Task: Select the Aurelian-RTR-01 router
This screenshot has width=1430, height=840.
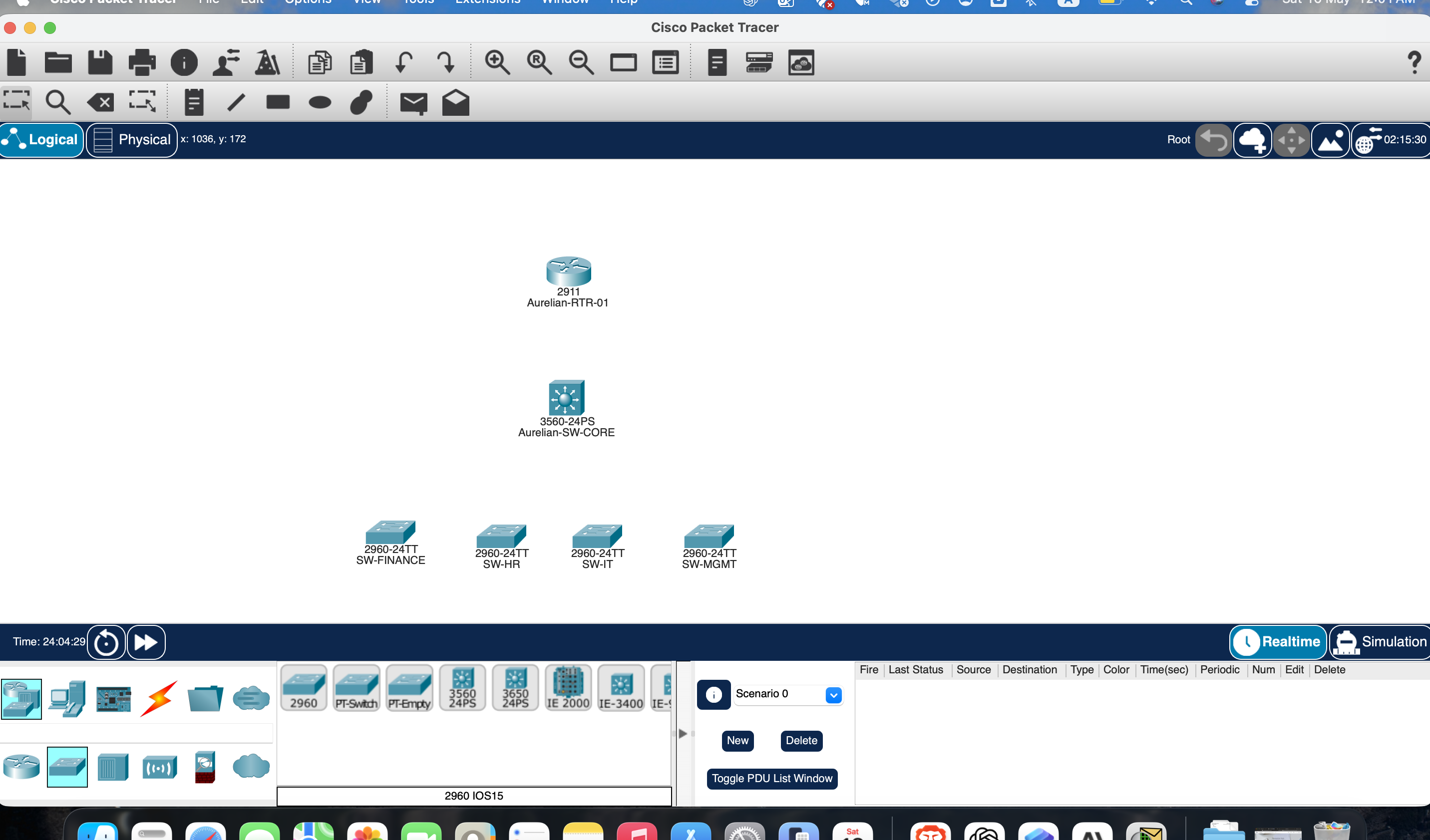Action: click(568, 272)
